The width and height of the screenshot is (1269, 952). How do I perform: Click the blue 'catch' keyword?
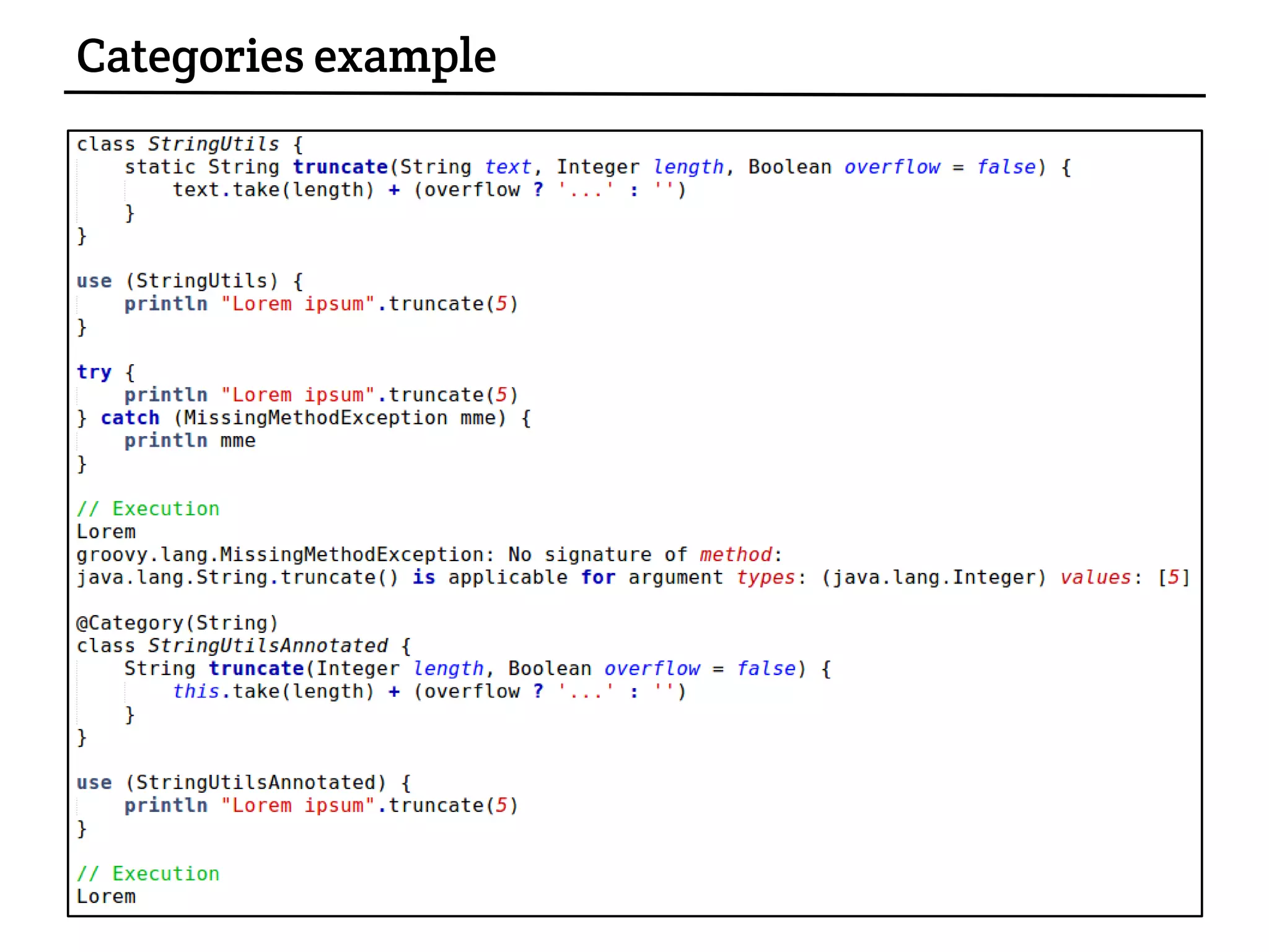(x=130, y=418)
